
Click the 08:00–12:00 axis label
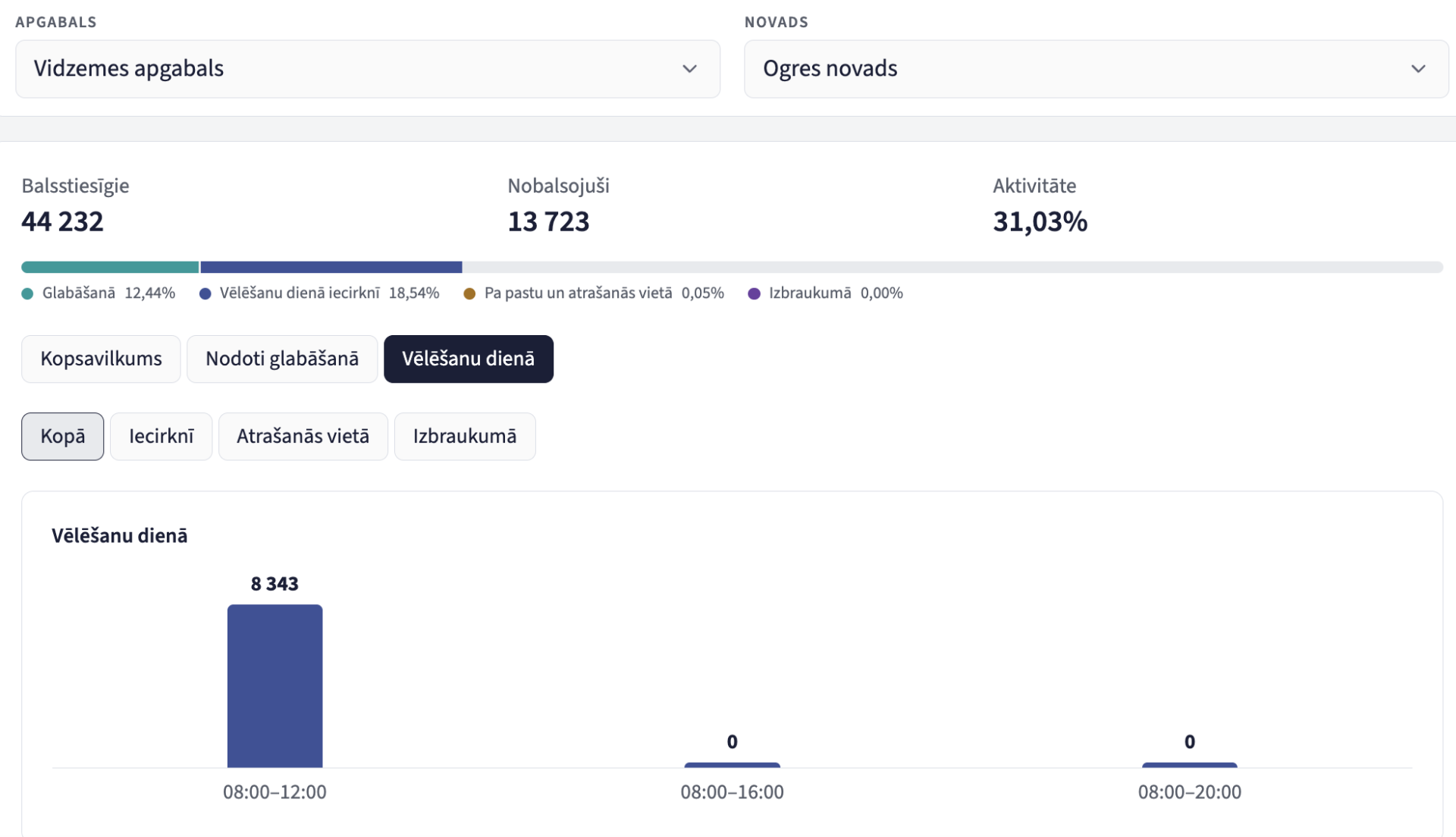tap(275, 792)
